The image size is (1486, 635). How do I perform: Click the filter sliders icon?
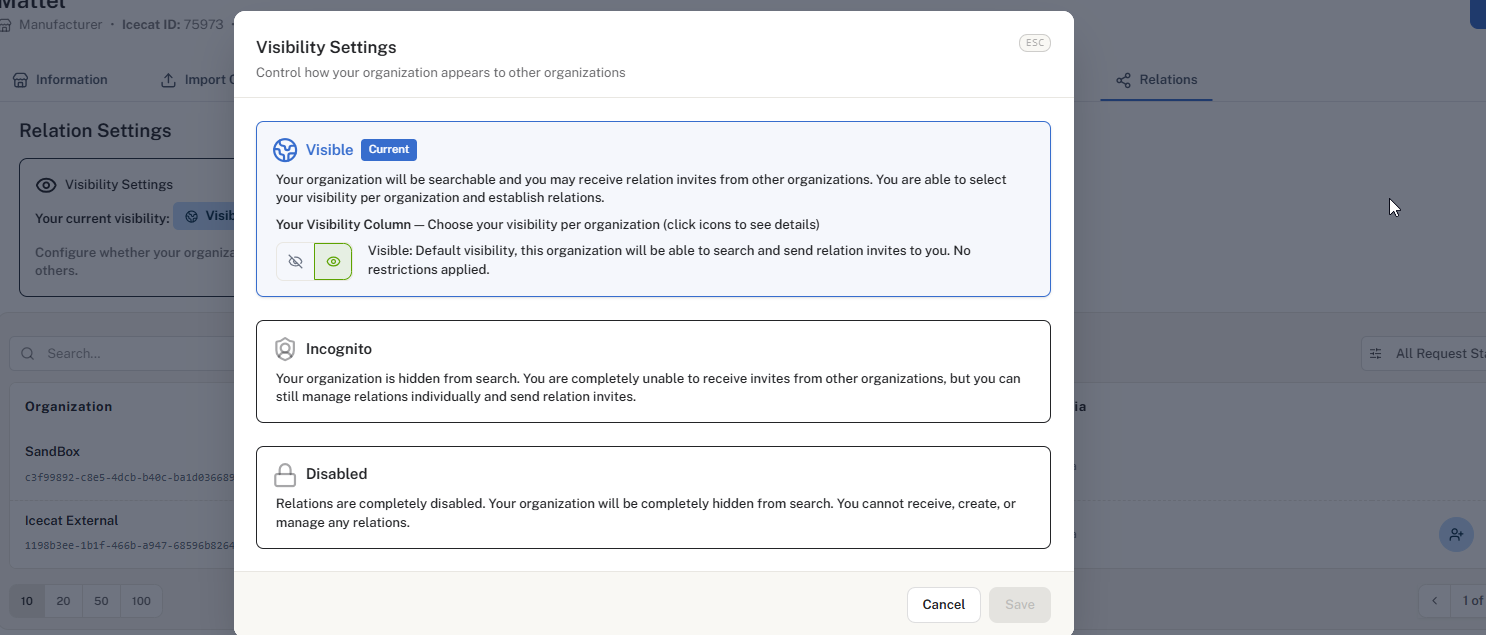coord(1376,353)
